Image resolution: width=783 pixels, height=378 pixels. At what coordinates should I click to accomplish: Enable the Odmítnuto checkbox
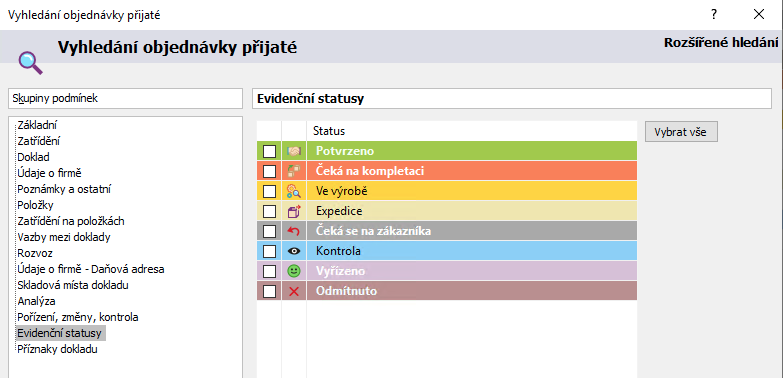[x=269, y=291]
